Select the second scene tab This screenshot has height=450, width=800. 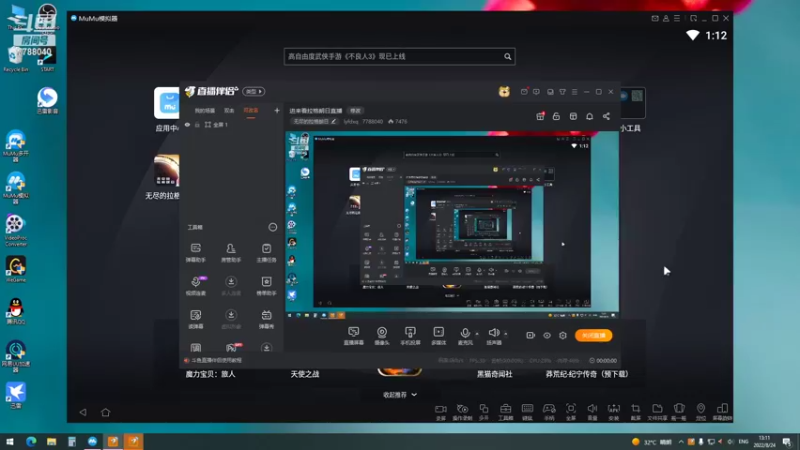(x=229, y=111)
